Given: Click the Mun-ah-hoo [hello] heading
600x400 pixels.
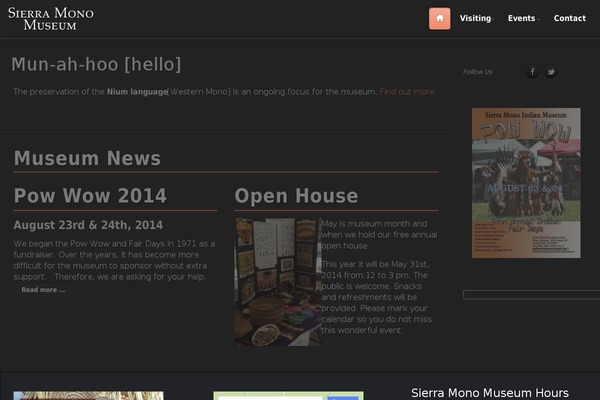Looking at the screenshot, I should tap(96, 64).
